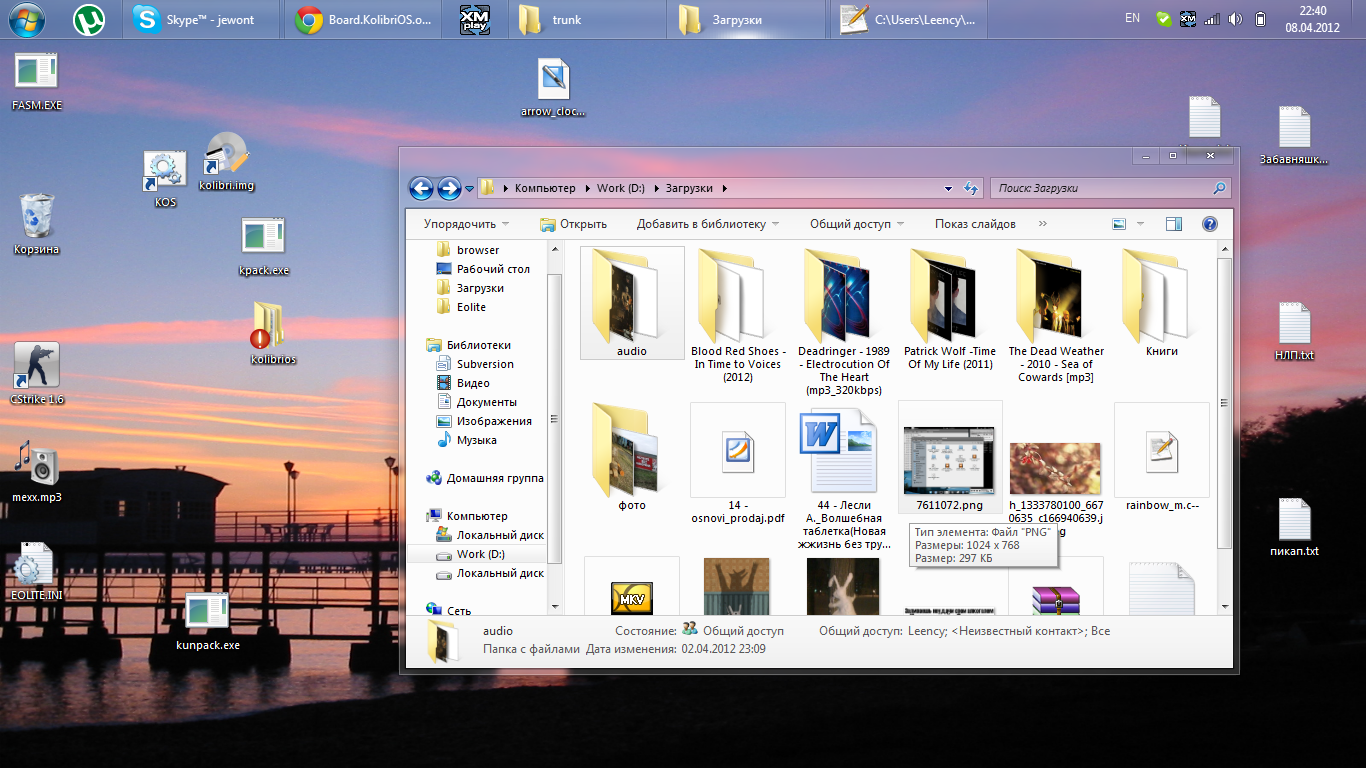The width and height of the screenshot is (1366, 768).
Task: Click the Help question mark icon
Action: [x=1209, y=224]
